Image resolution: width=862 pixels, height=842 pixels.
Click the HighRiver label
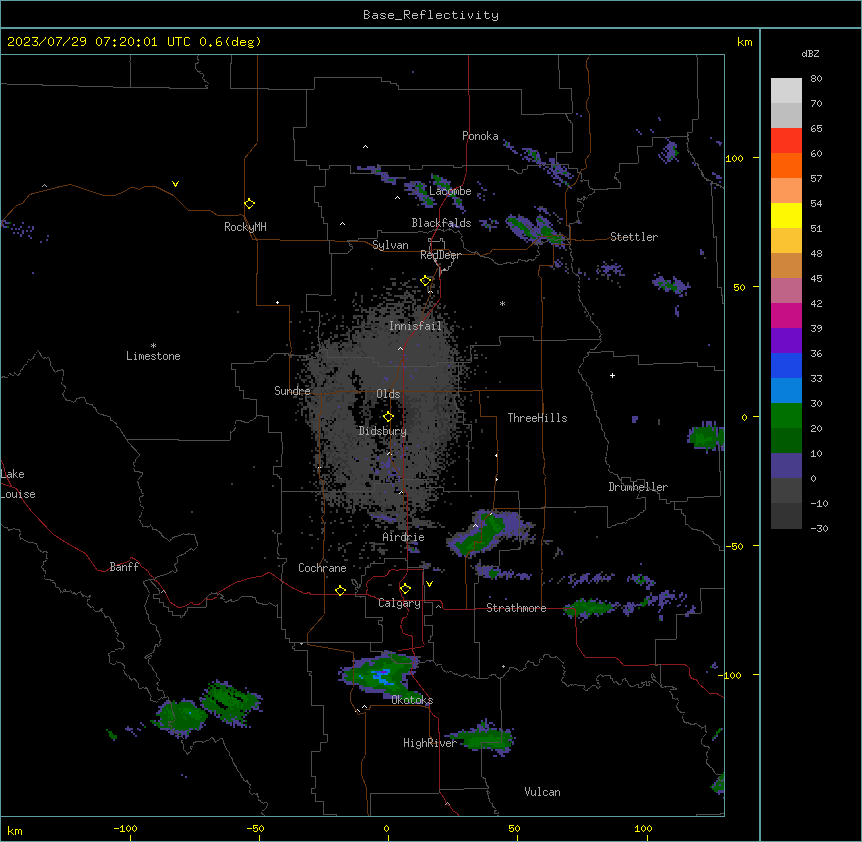tap(430, 743)
